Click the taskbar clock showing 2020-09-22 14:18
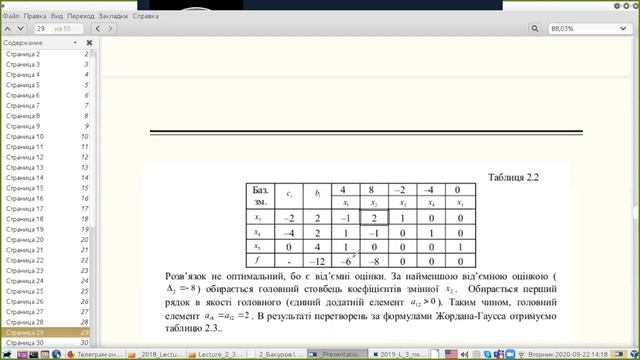Screen dimensions: 640x360 [x=568, y=354]
